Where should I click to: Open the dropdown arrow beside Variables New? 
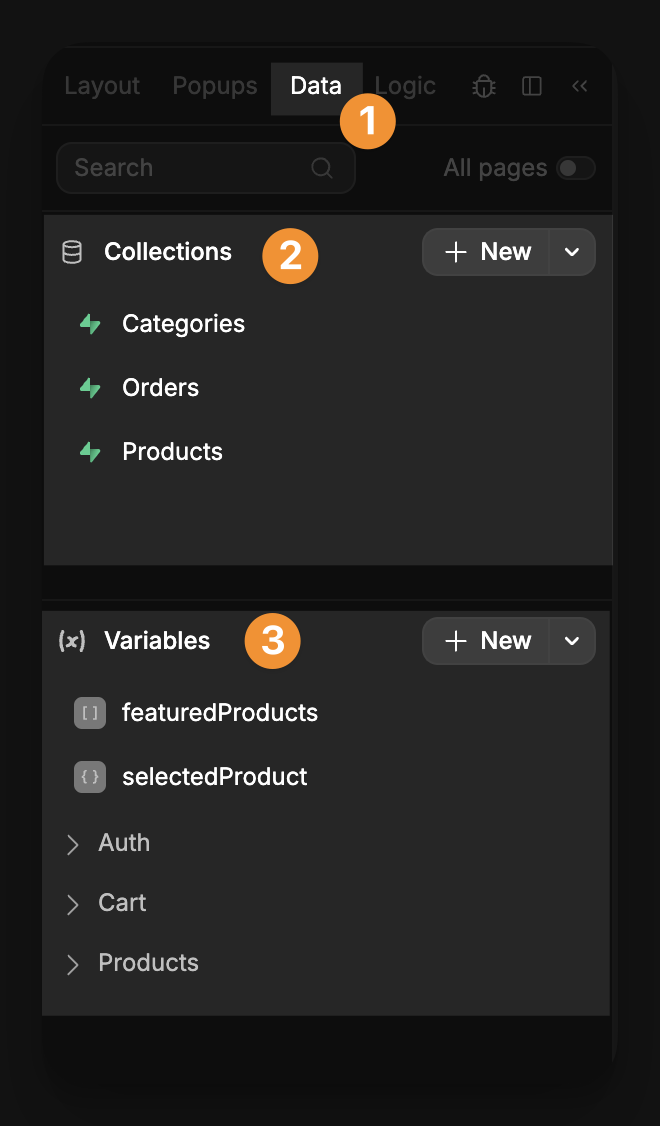click(571, 640)
